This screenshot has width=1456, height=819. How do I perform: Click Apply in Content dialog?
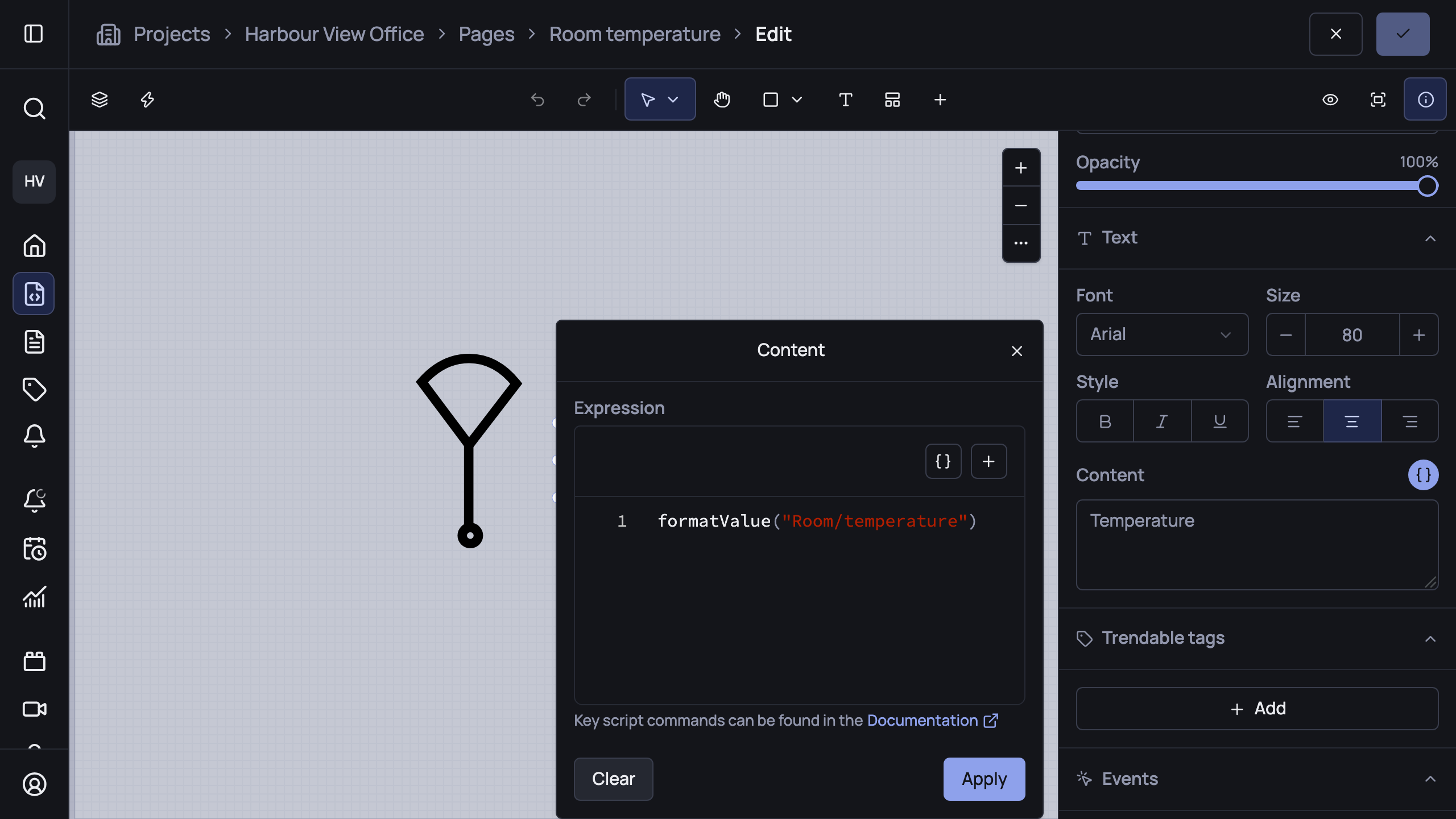(x=984, y=779)
